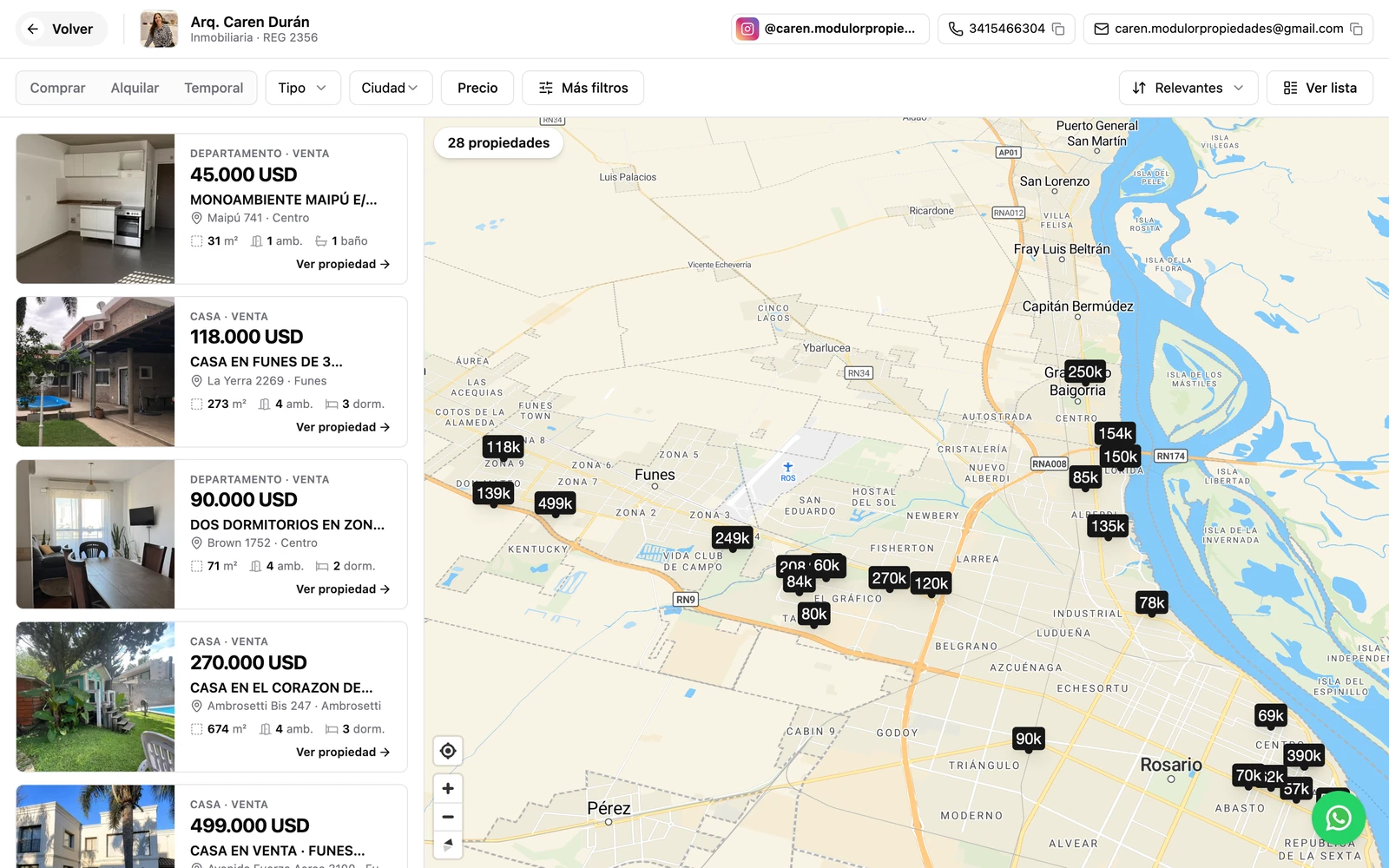The width and height of the screenshot is (1389, 868).
Task: Click the locate-me map icon
Action: tap(448, 751)
